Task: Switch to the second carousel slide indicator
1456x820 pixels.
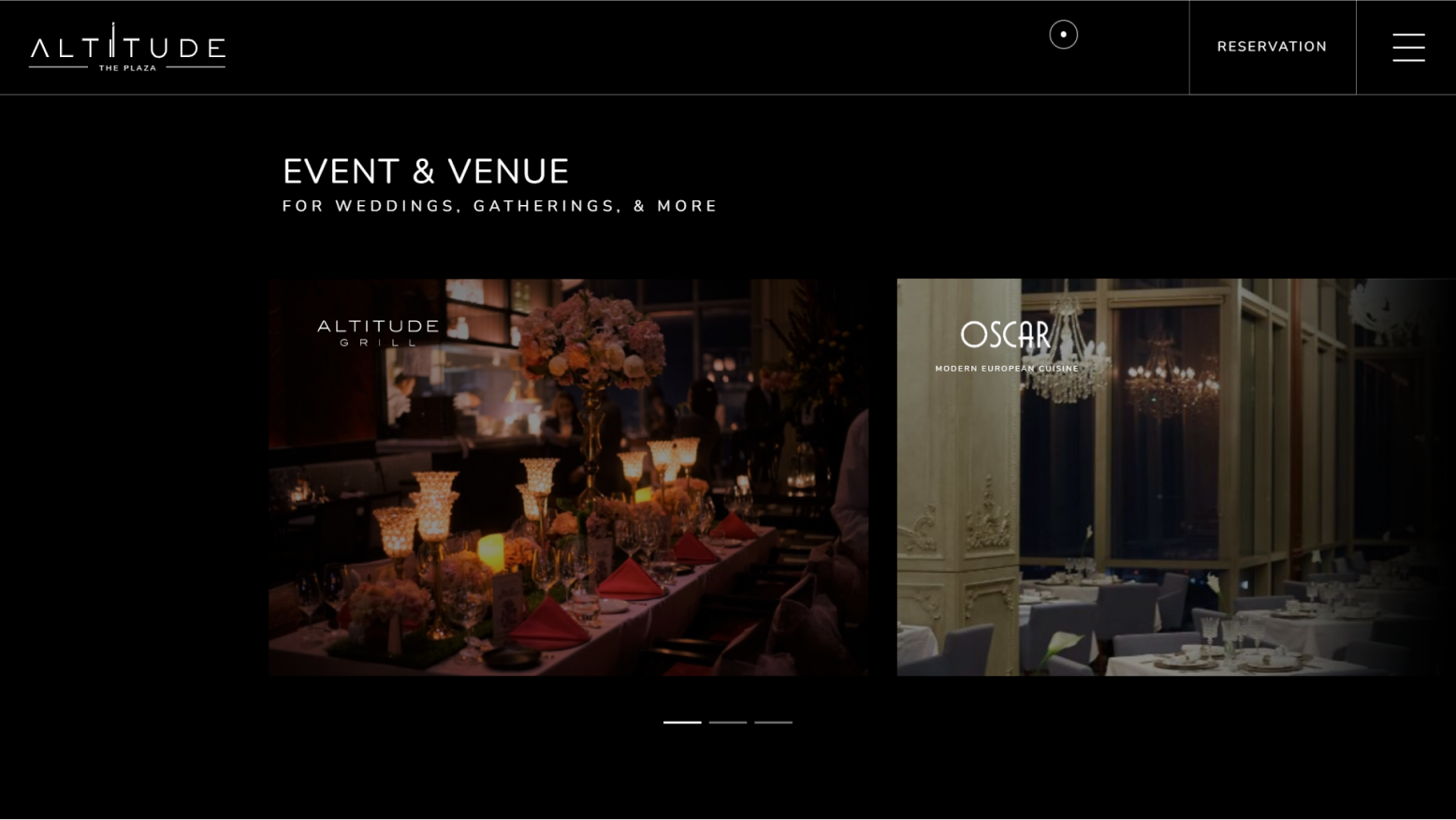Action: click(728, 722)
